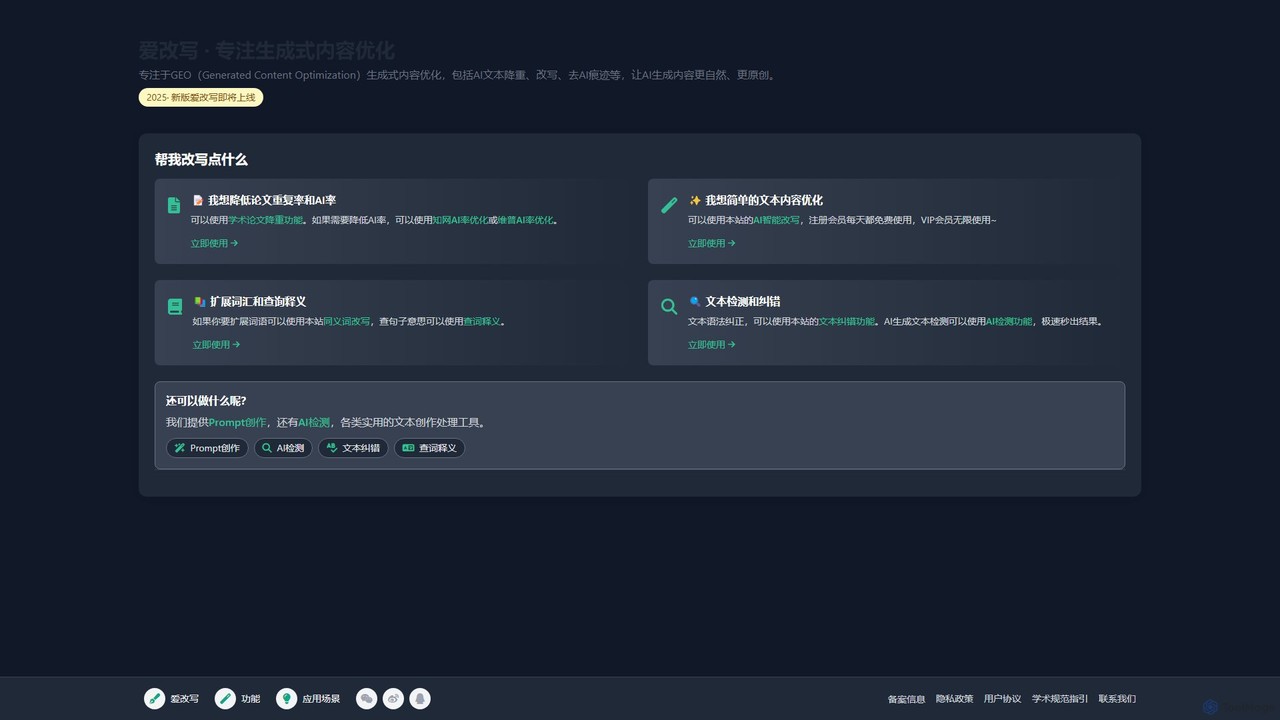Click the Prompt创作 pill button
The image size is (1280, 720).
(207, 448)
